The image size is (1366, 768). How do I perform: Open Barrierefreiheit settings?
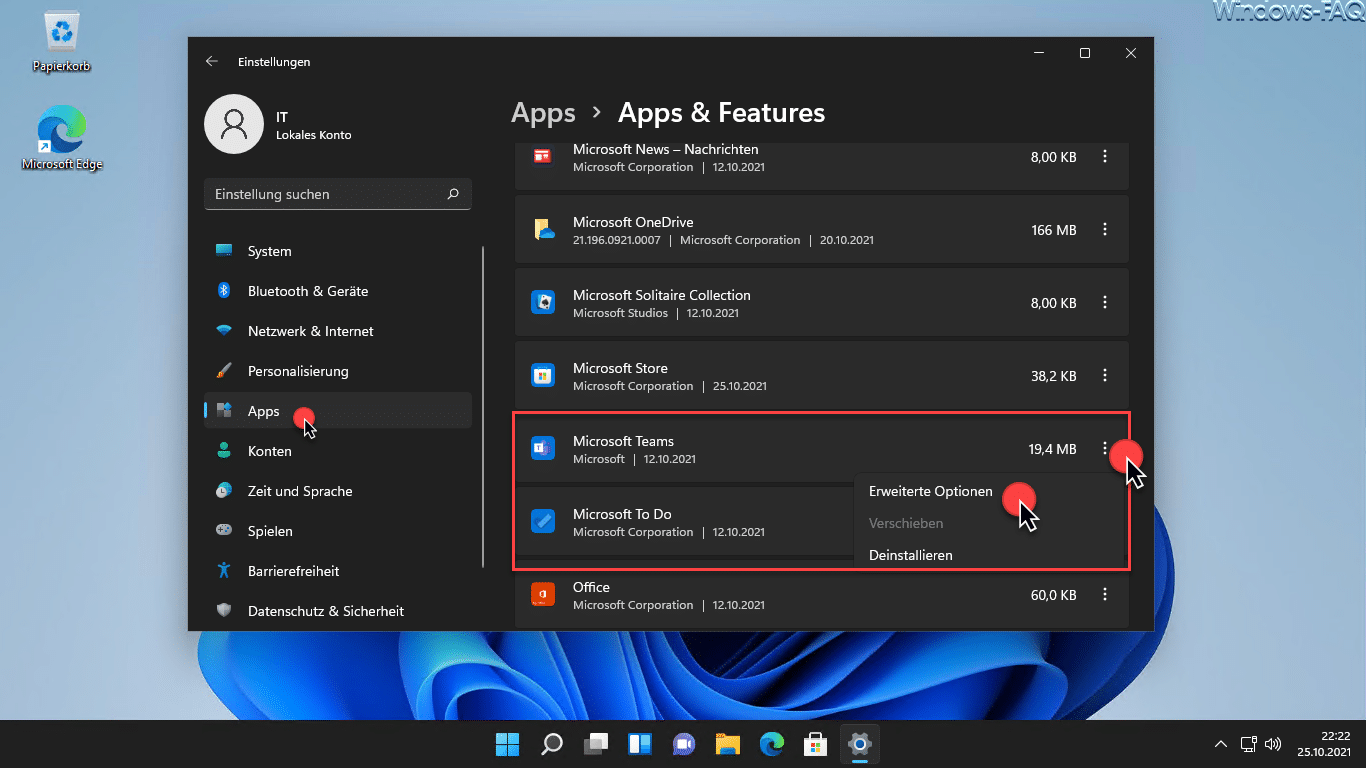point(337,571)
